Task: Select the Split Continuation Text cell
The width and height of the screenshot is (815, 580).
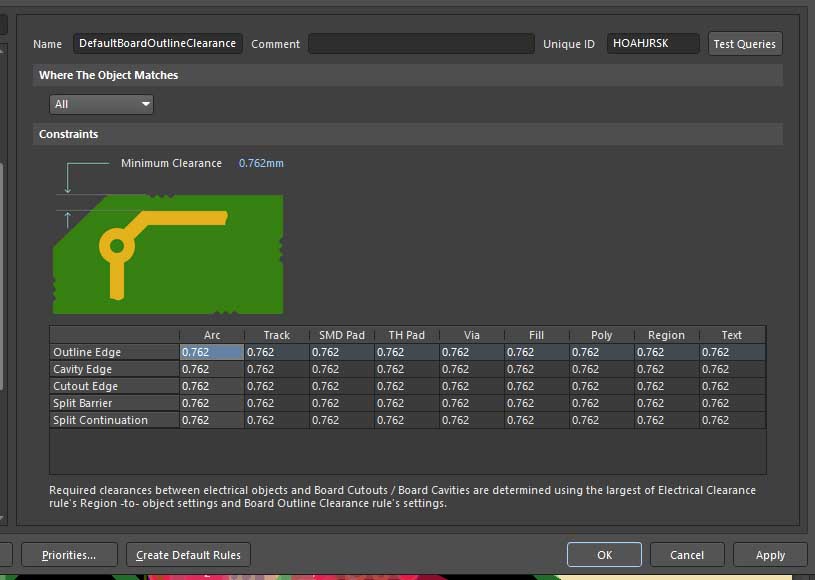Action: pos(732,420)
